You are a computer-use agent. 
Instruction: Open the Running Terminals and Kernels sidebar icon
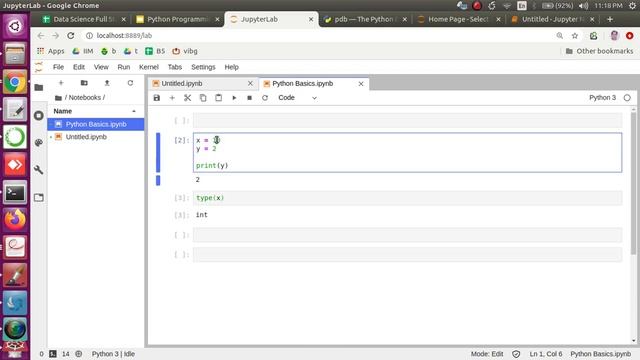(x=39, y=116)
